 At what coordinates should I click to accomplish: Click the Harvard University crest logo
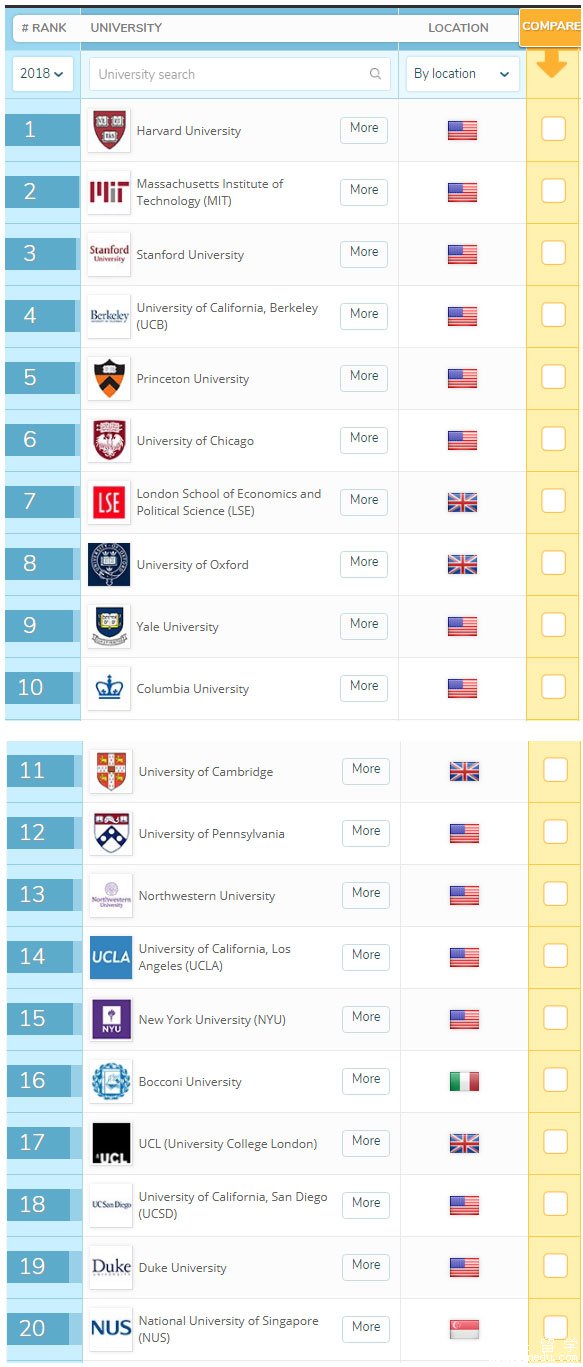point(108,130)
